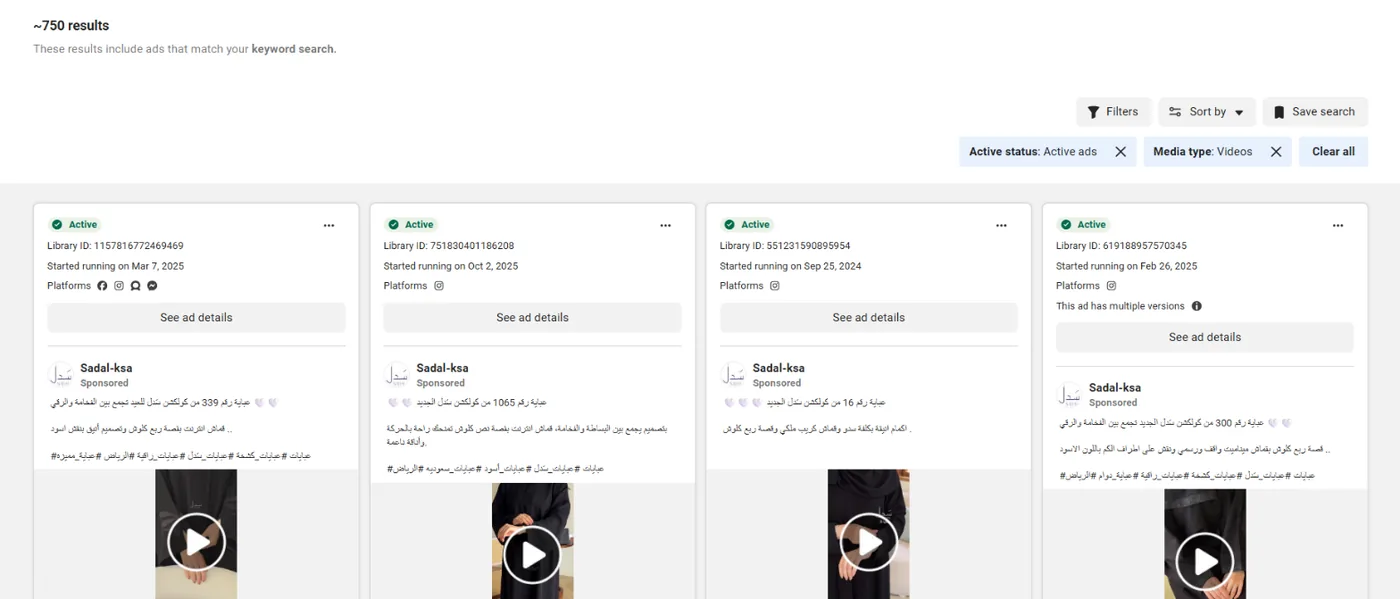Play the video in ad 619188957570345
The height and width of the screenshot is (599, 1400).
(x=1205, y=562)
